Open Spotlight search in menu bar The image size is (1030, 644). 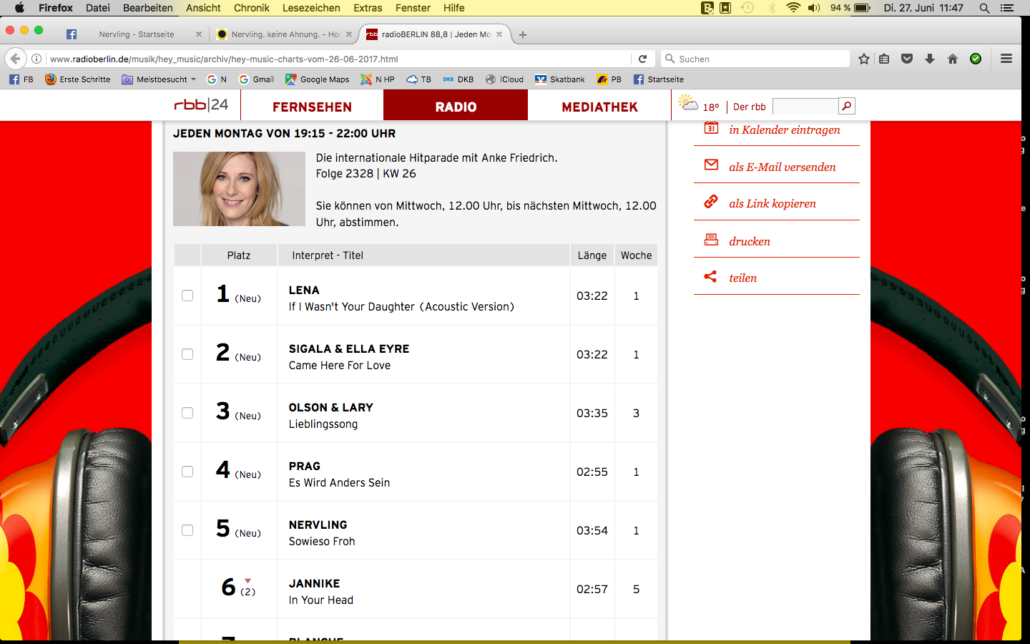pos(984,8)
